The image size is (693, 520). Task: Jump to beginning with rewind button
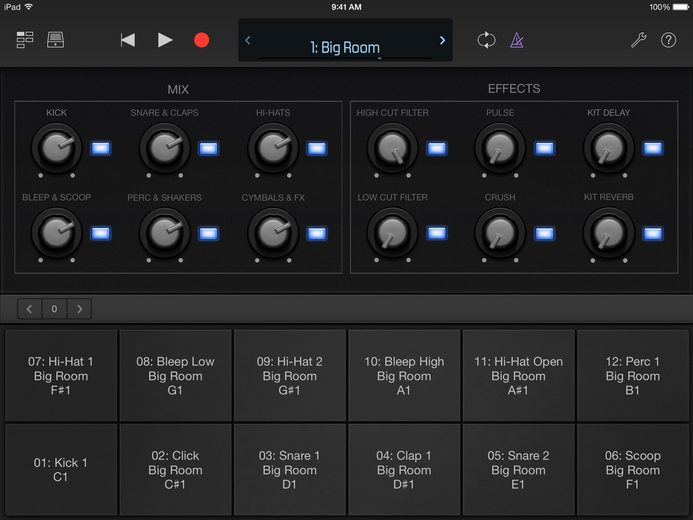click(x=128, y=40)
